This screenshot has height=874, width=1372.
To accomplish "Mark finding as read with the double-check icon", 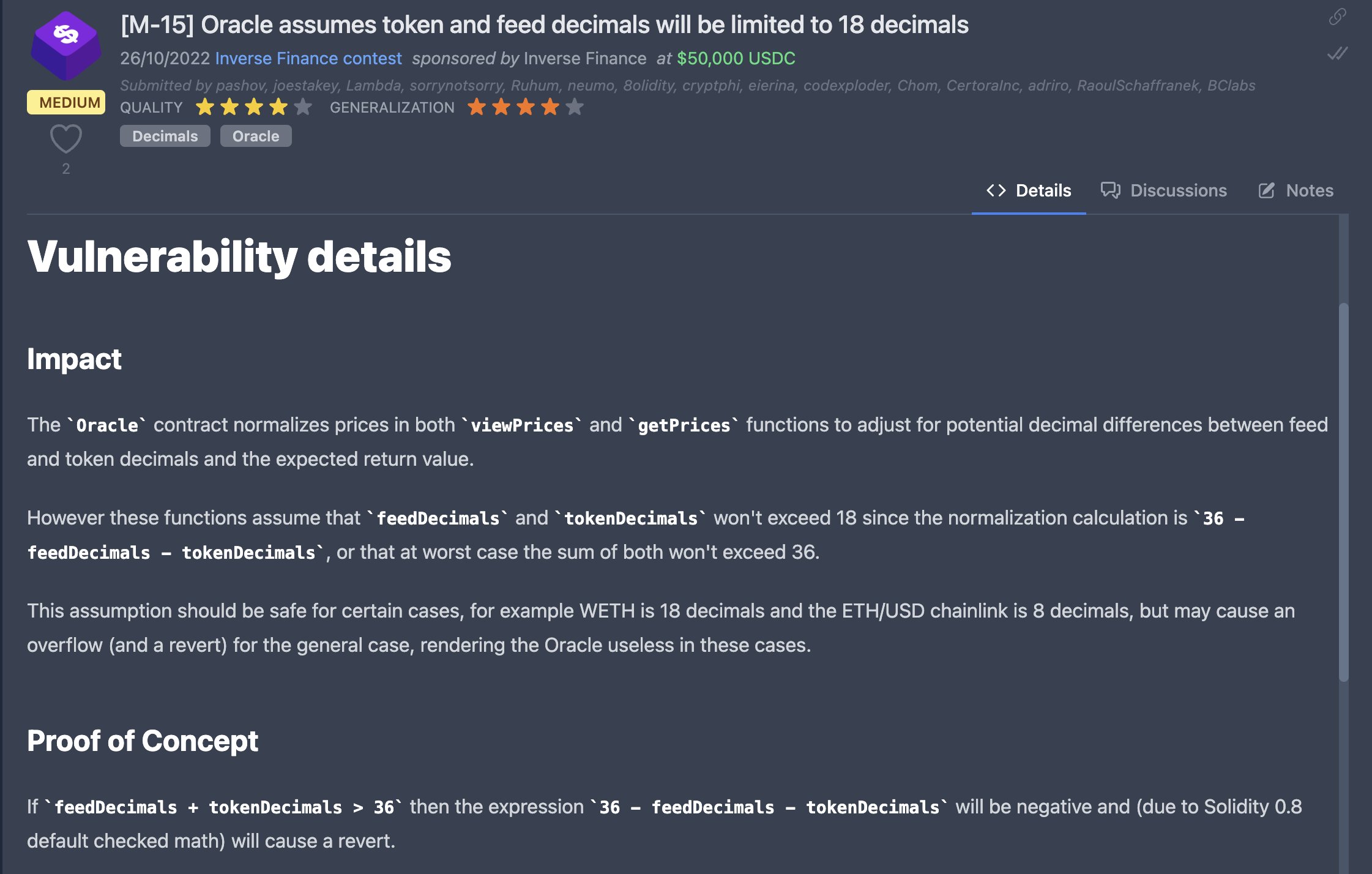I will click(x=1338, y=53).
